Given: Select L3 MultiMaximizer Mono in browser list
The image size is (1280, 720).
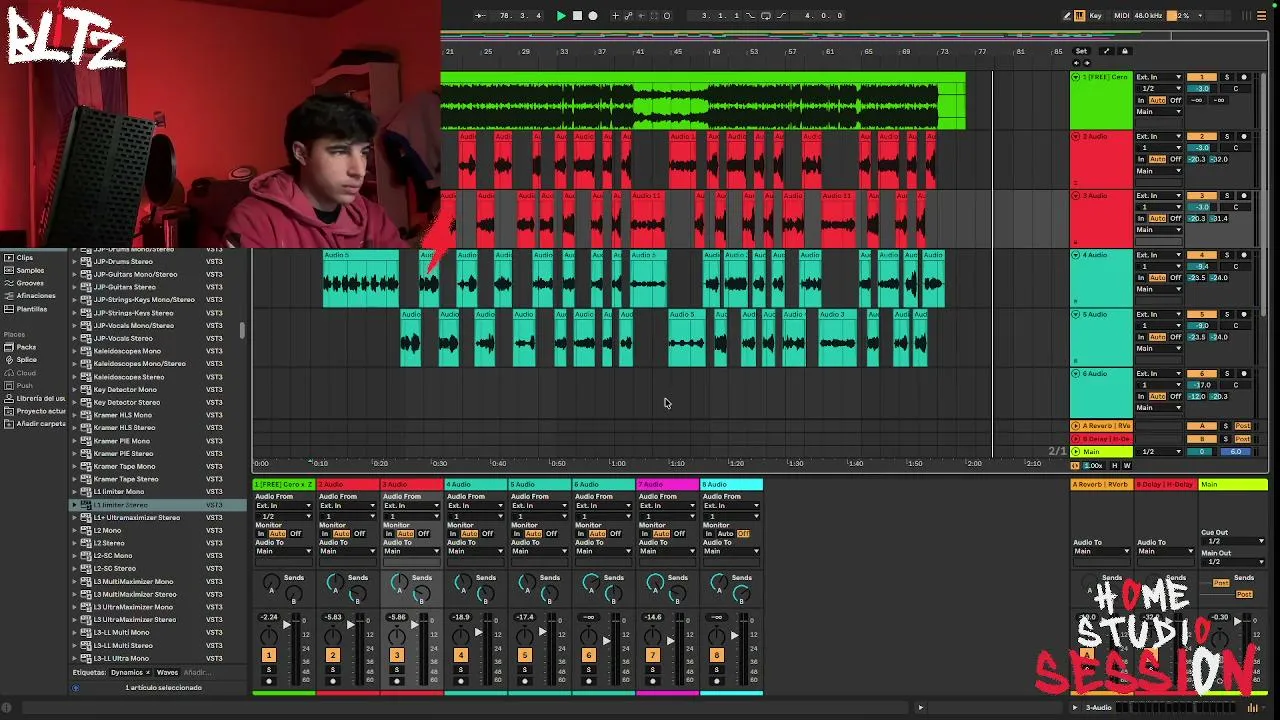Looking at the screenshot, I should 133,582.
